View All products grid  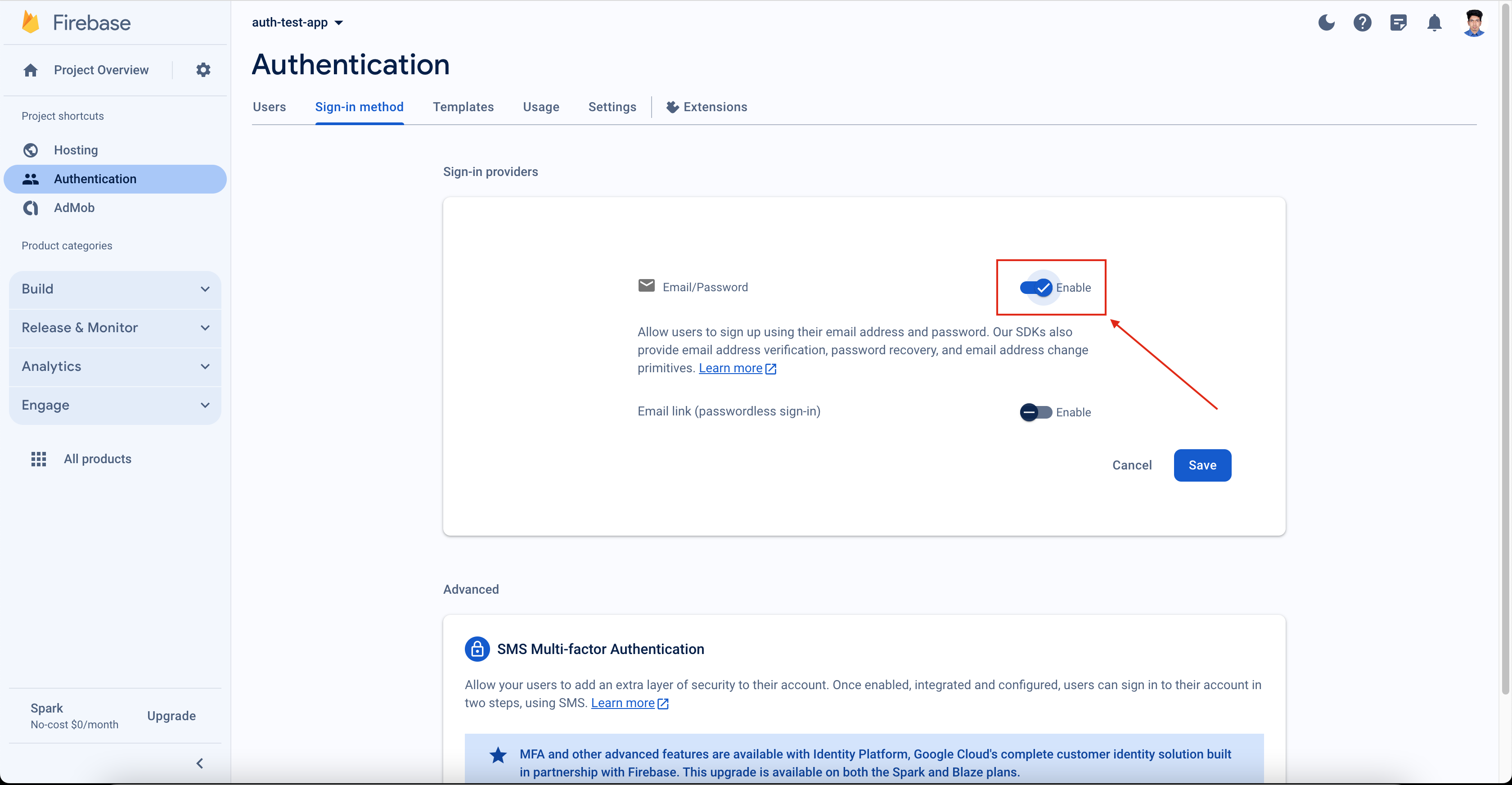(x=98, y=459)
